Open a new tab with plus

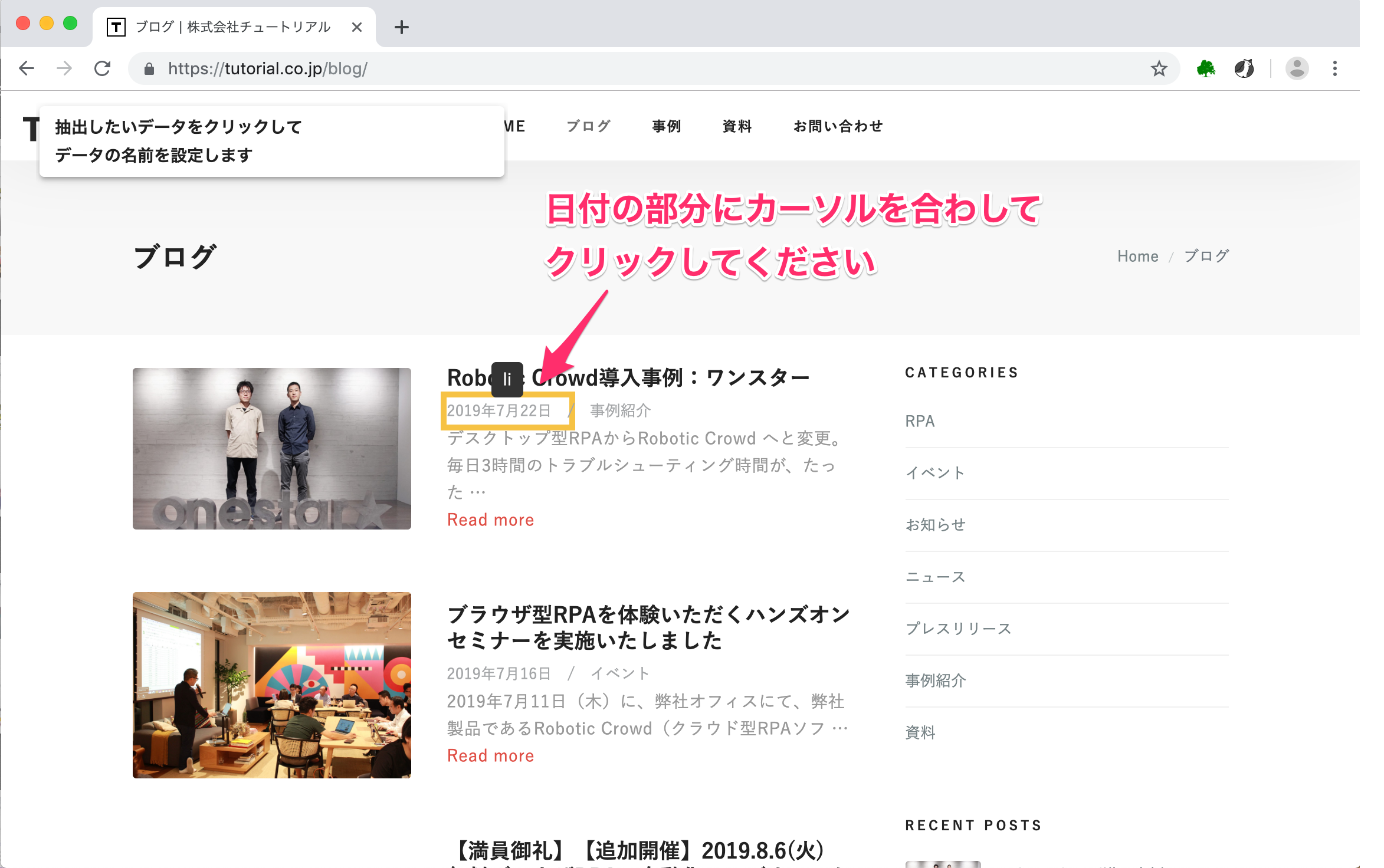(402, 27)
